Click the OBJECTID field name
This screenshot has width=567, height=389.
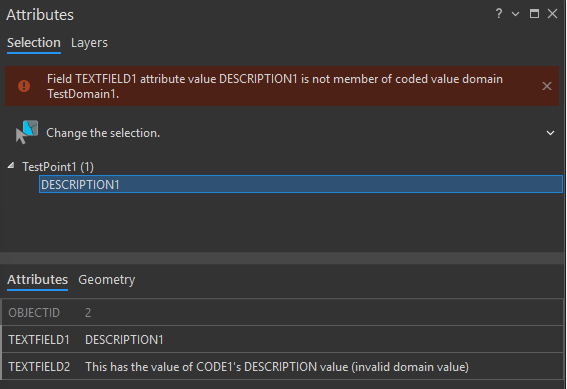(34, 313)
